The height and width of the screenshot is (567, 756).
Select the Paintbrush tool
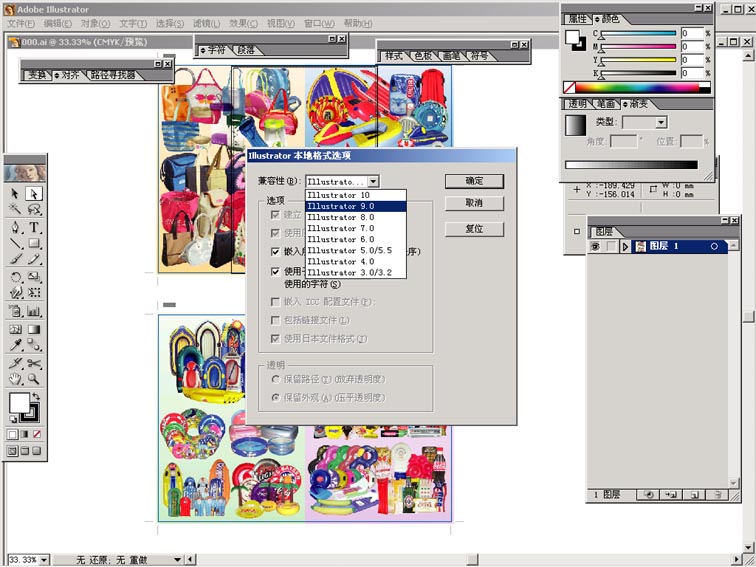click(x=15, y=259)
